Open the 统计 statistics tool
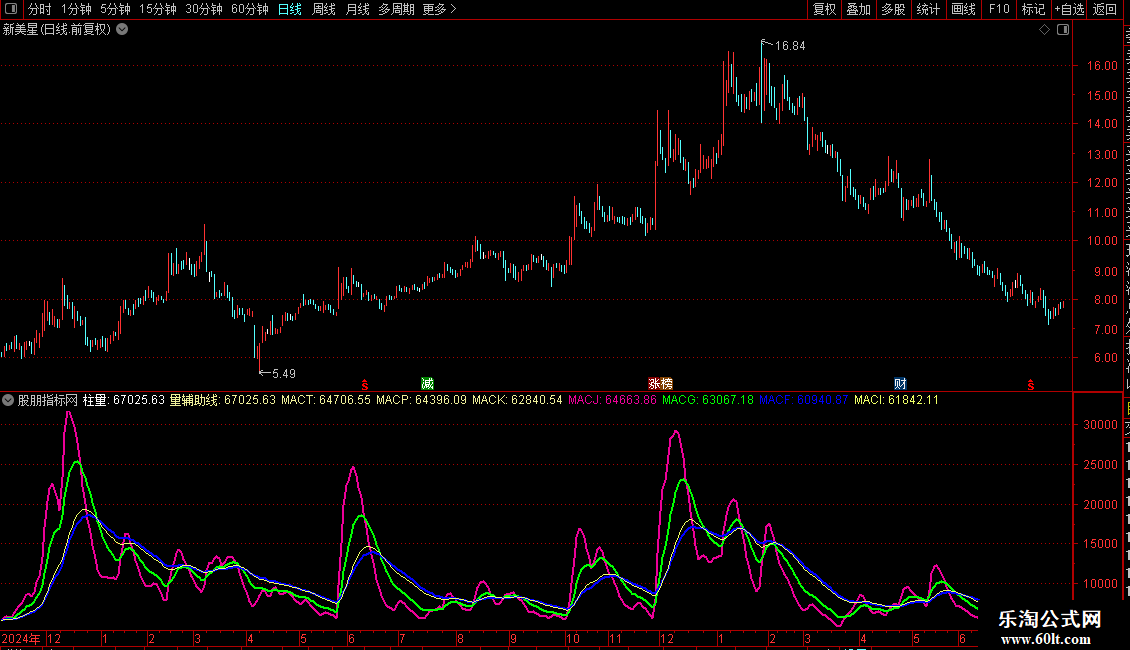Image resolution: width=1130 pixels, height=650 pixels. tap(928, 9)
